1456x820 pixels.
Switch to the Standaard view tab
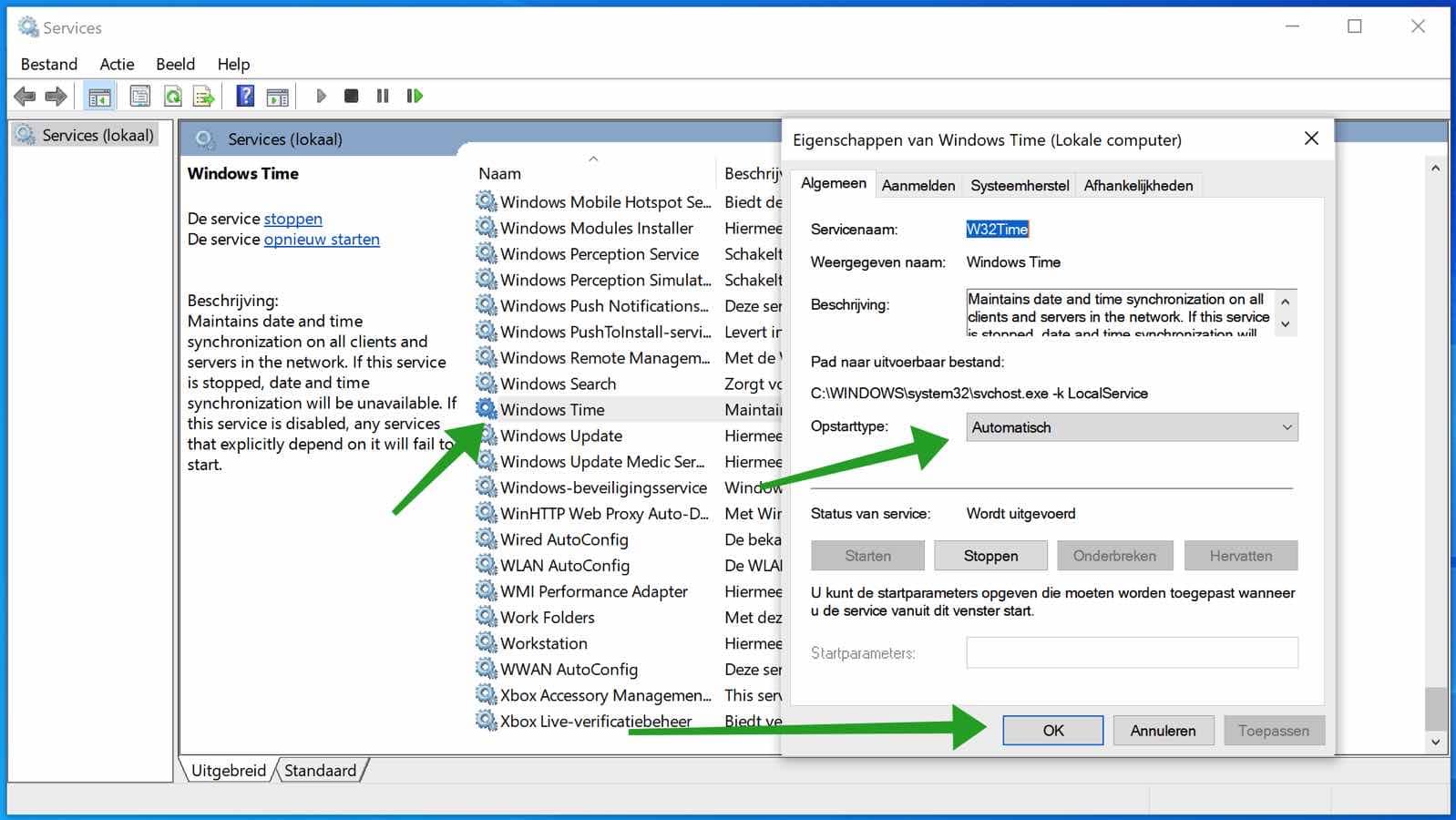(x=320, y=770)
